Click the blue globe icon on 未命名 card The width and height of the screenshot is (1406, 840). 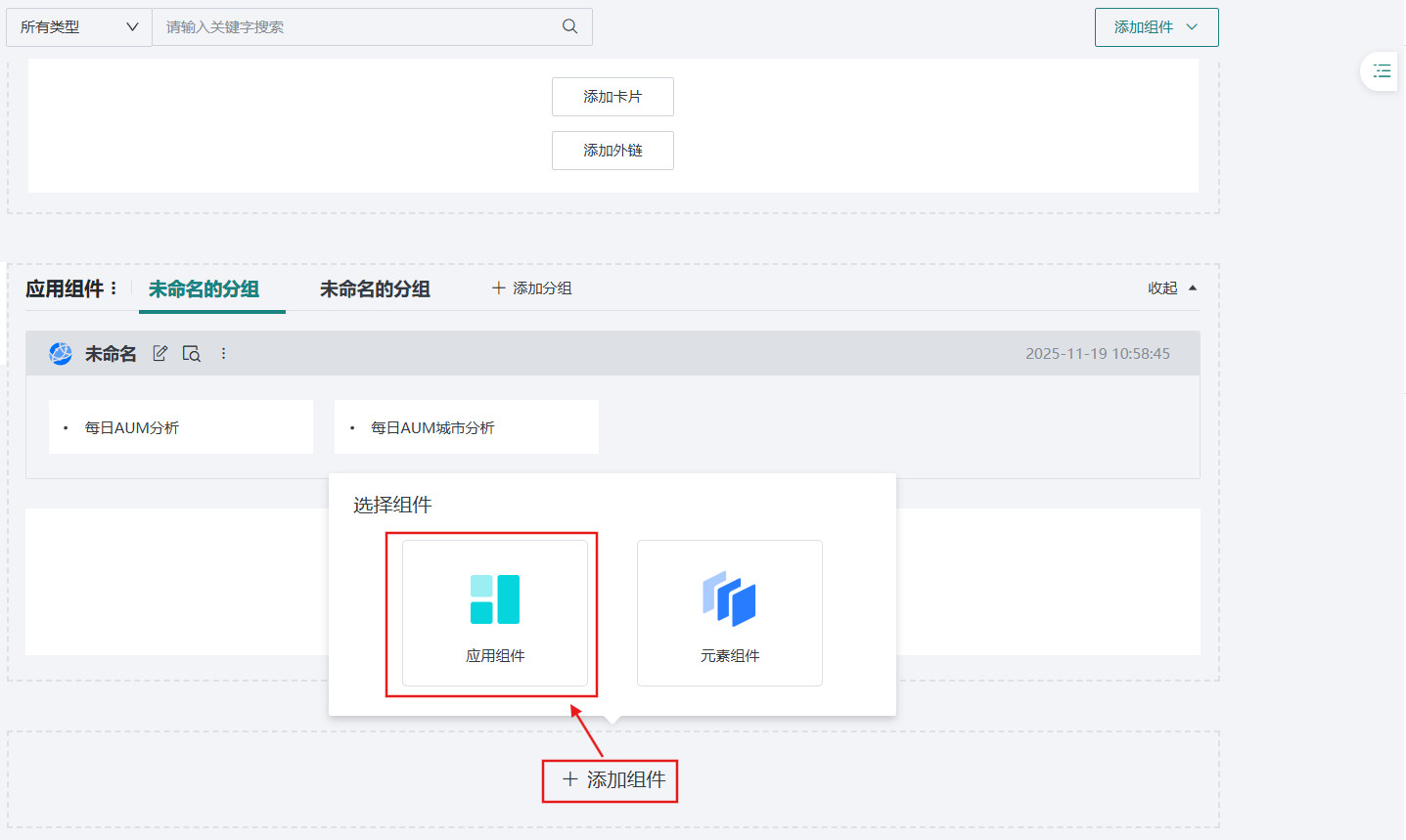click(60, 353)
